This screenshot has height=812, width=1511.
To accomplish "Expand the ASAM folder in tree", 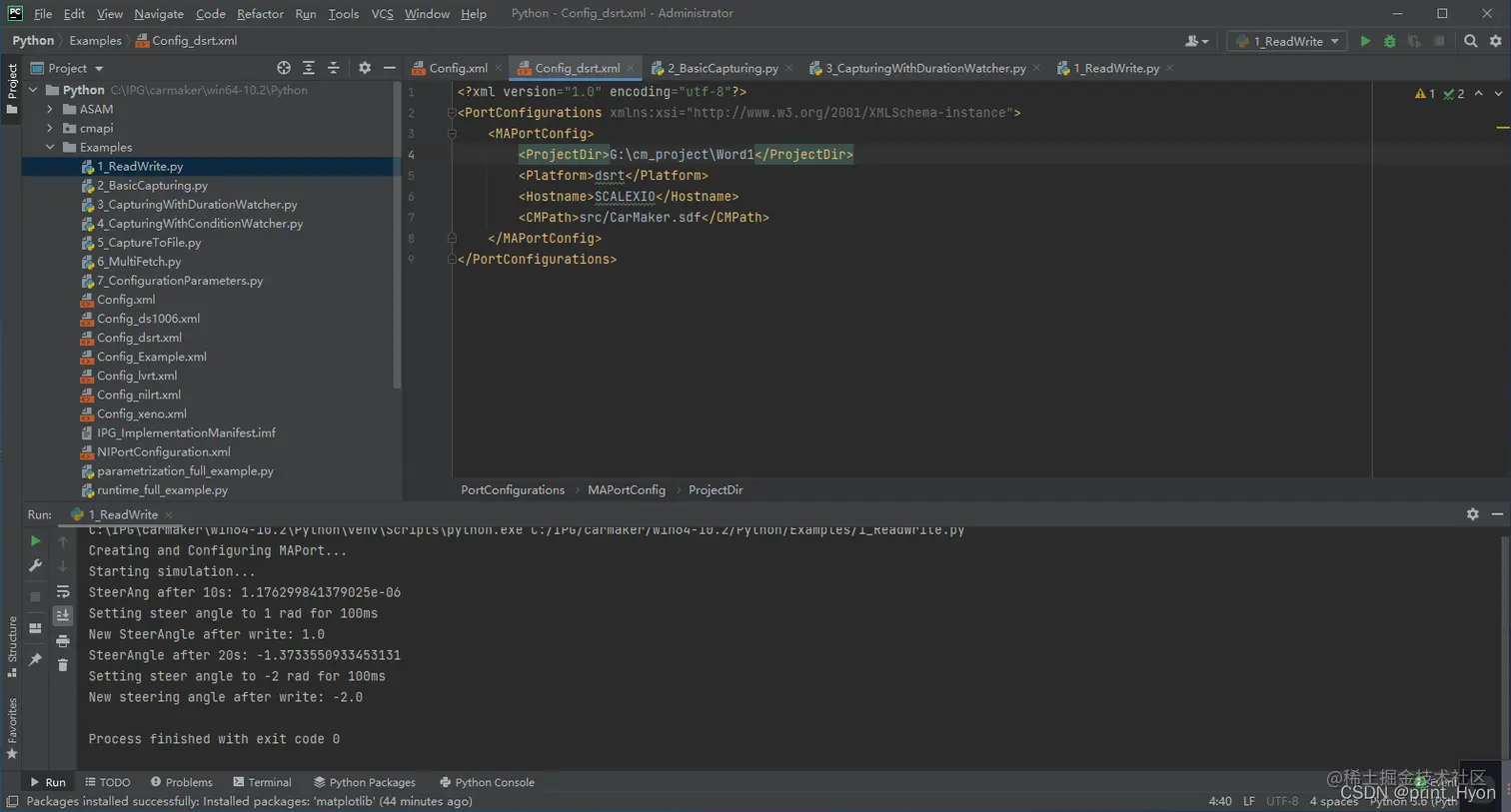I will [50, 109].
